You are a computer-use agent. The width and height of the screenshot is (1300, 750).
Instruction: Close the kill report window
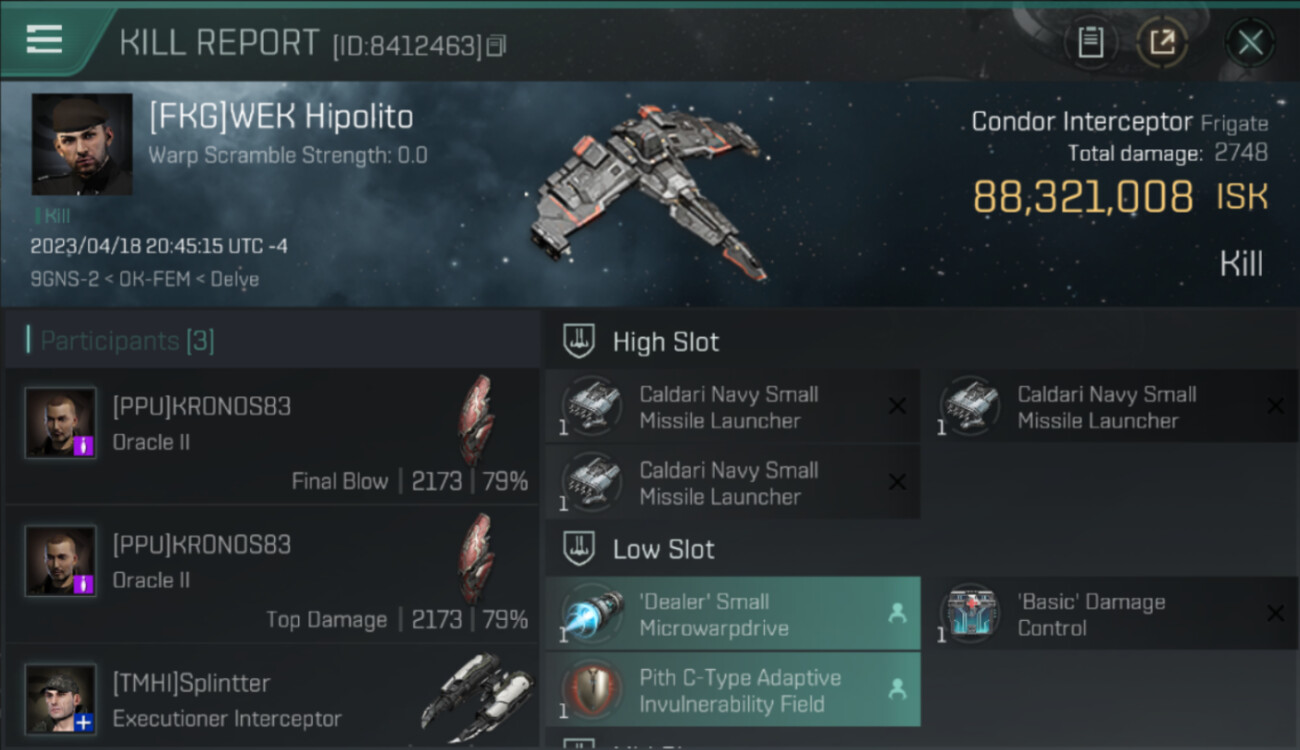pyautogui.click(x=1250, y=43)
